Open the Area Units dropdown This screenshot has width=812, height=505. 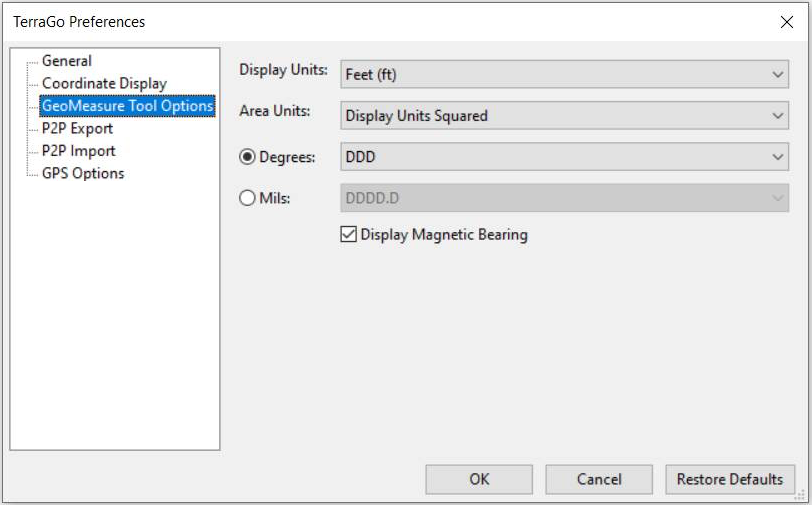564,116
